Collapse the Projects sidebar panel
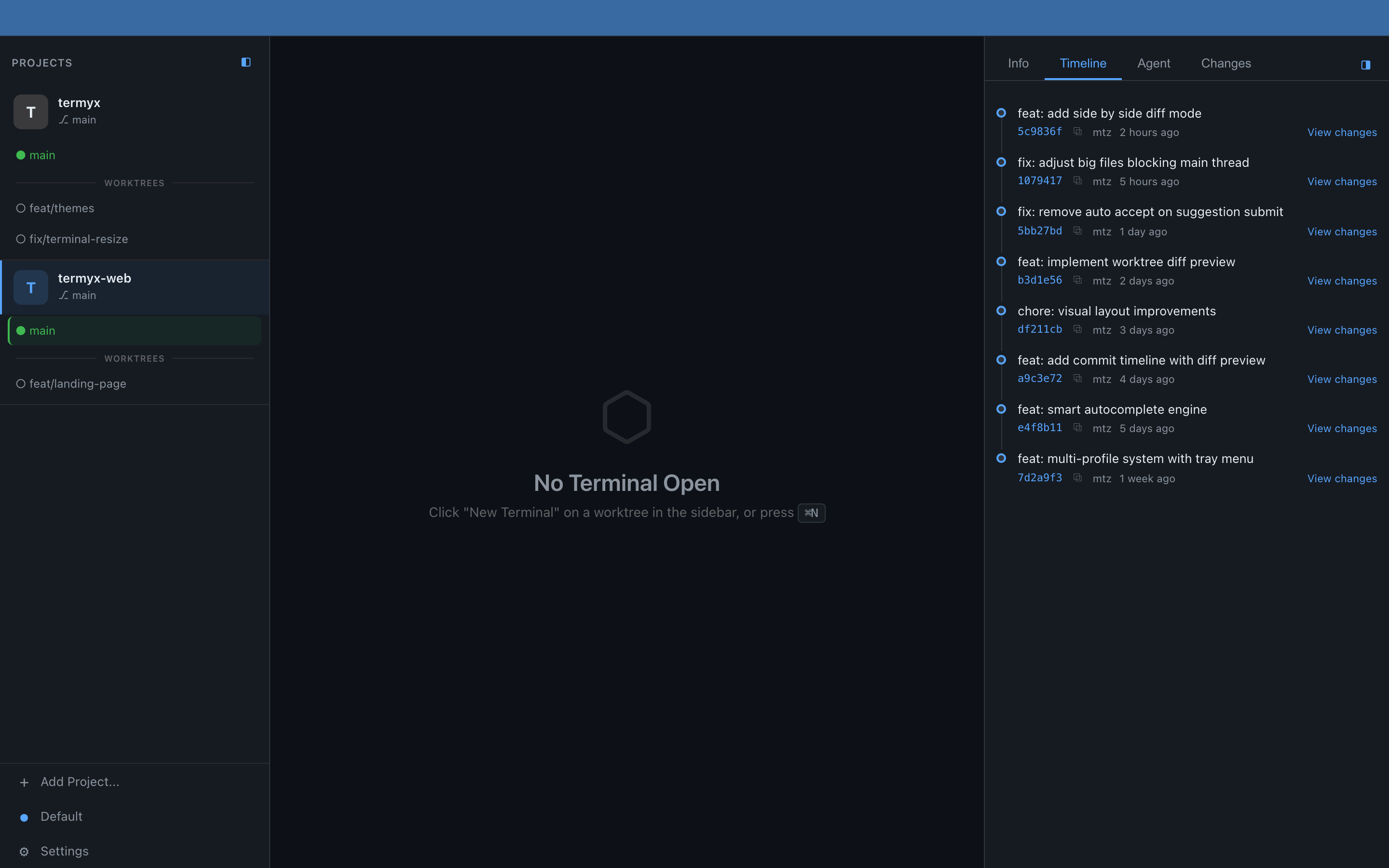Image resolution: width=1389 pixels, height=868 pixels. point(245,62)
